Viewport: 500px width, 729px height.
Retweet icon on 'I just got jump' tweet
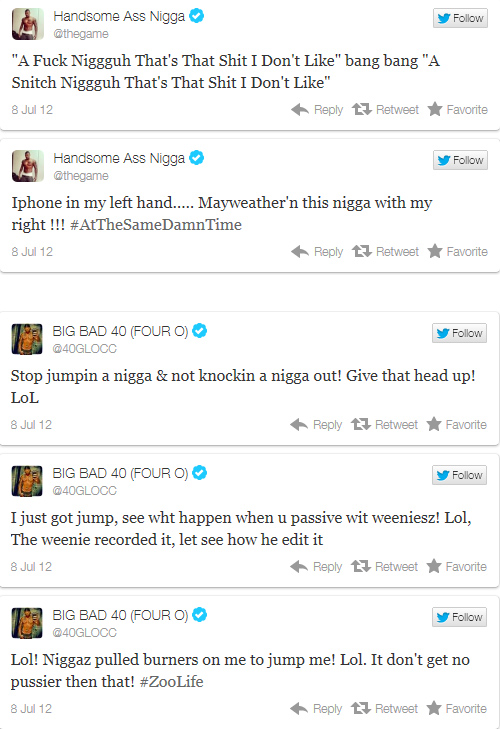click(x=360, y=566)
